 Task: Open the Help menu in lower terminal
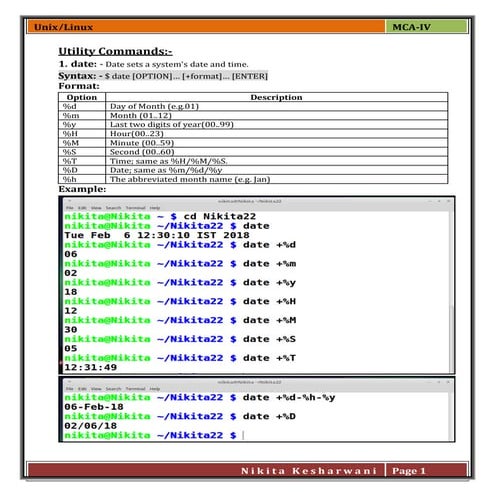pos(155,389)
